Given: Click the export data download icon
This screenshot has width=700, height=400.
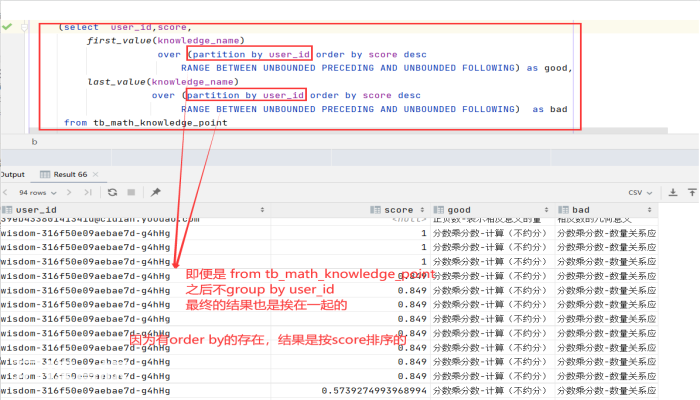Looking at the screenshot, I should coord(673,192).
